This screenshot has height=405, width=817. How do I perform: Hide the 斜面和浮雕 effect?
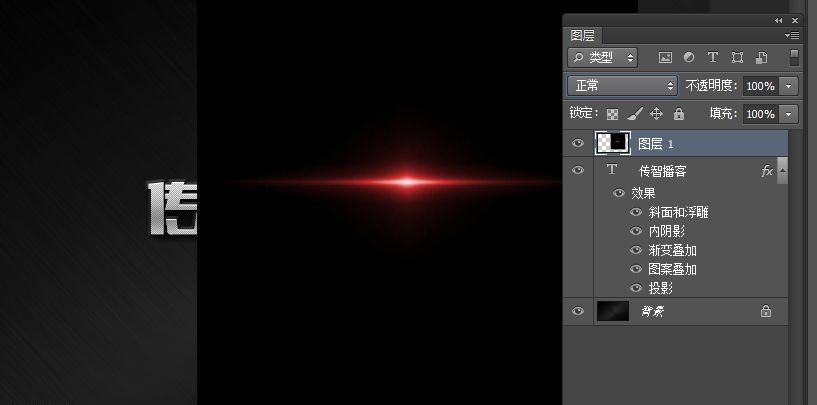tap(636, 212)
